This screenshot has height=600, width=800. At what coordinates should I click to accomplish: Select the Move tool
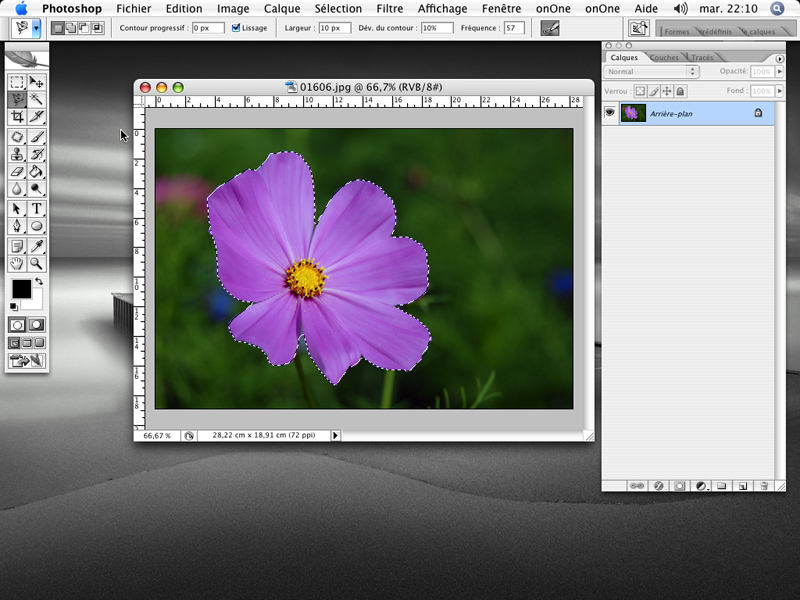coord(36,82)
